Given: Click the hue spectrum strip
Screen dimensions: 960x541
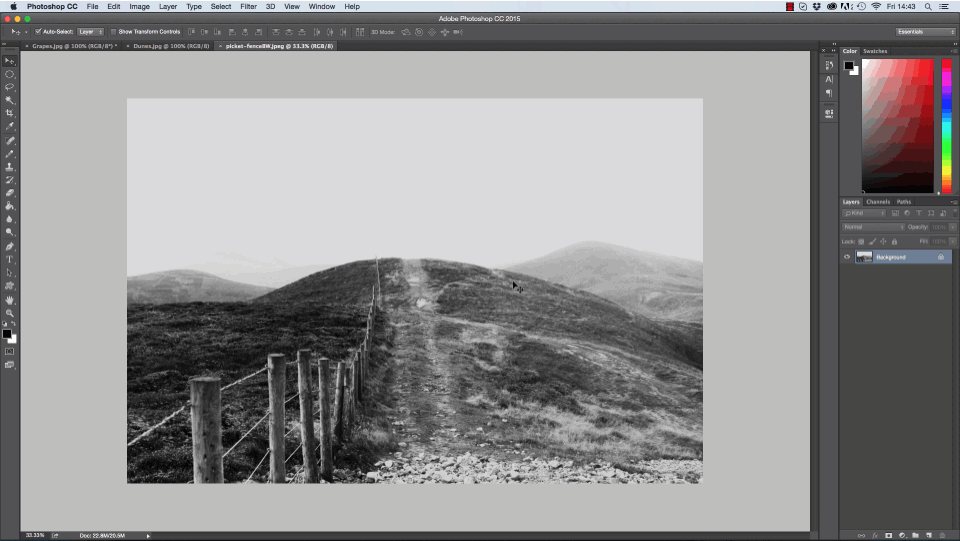Looking at the screenshot, I should click(947, 125).
